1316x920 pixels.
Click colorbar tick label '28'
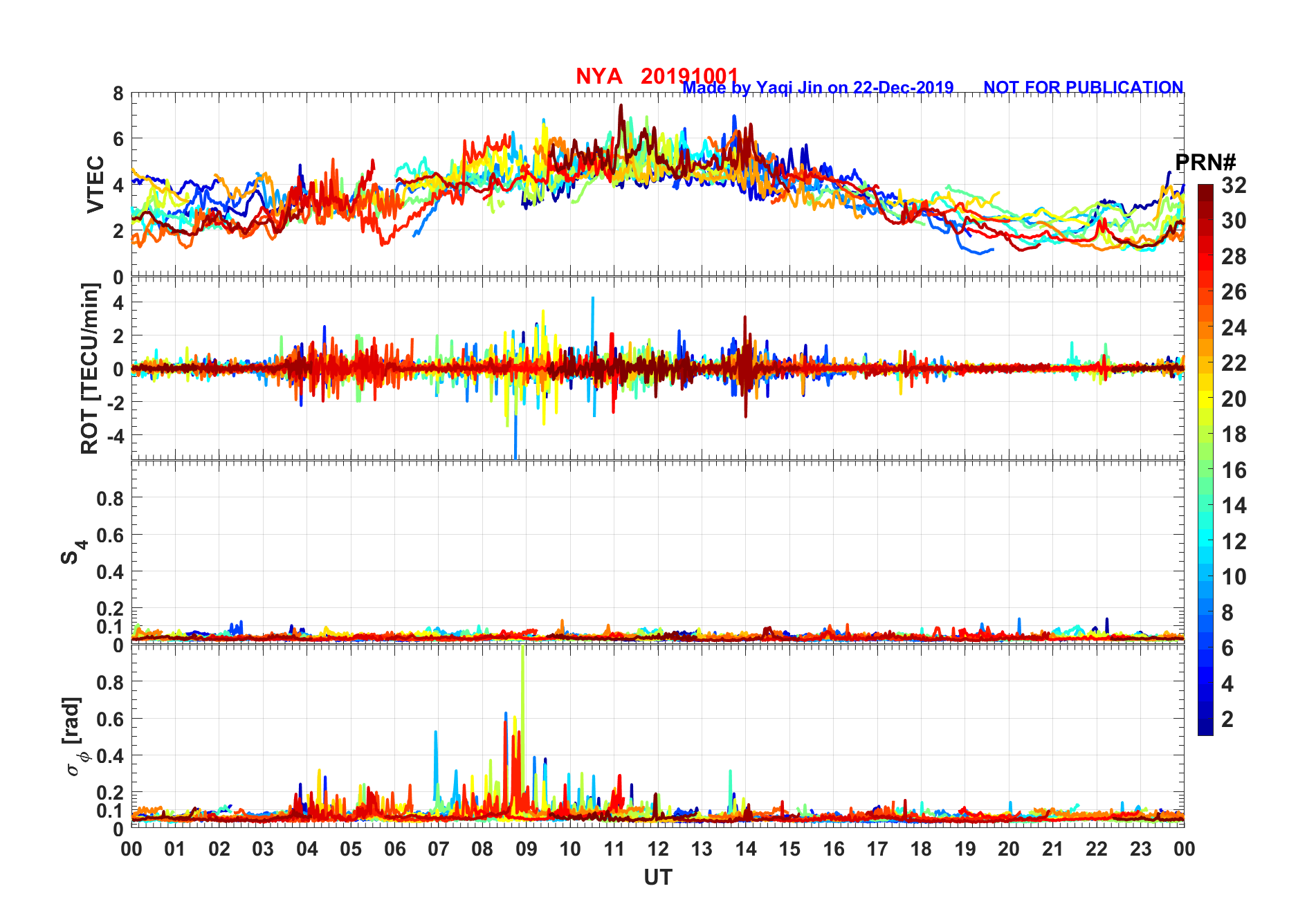pyautogui.click(x=1234, y=257)
